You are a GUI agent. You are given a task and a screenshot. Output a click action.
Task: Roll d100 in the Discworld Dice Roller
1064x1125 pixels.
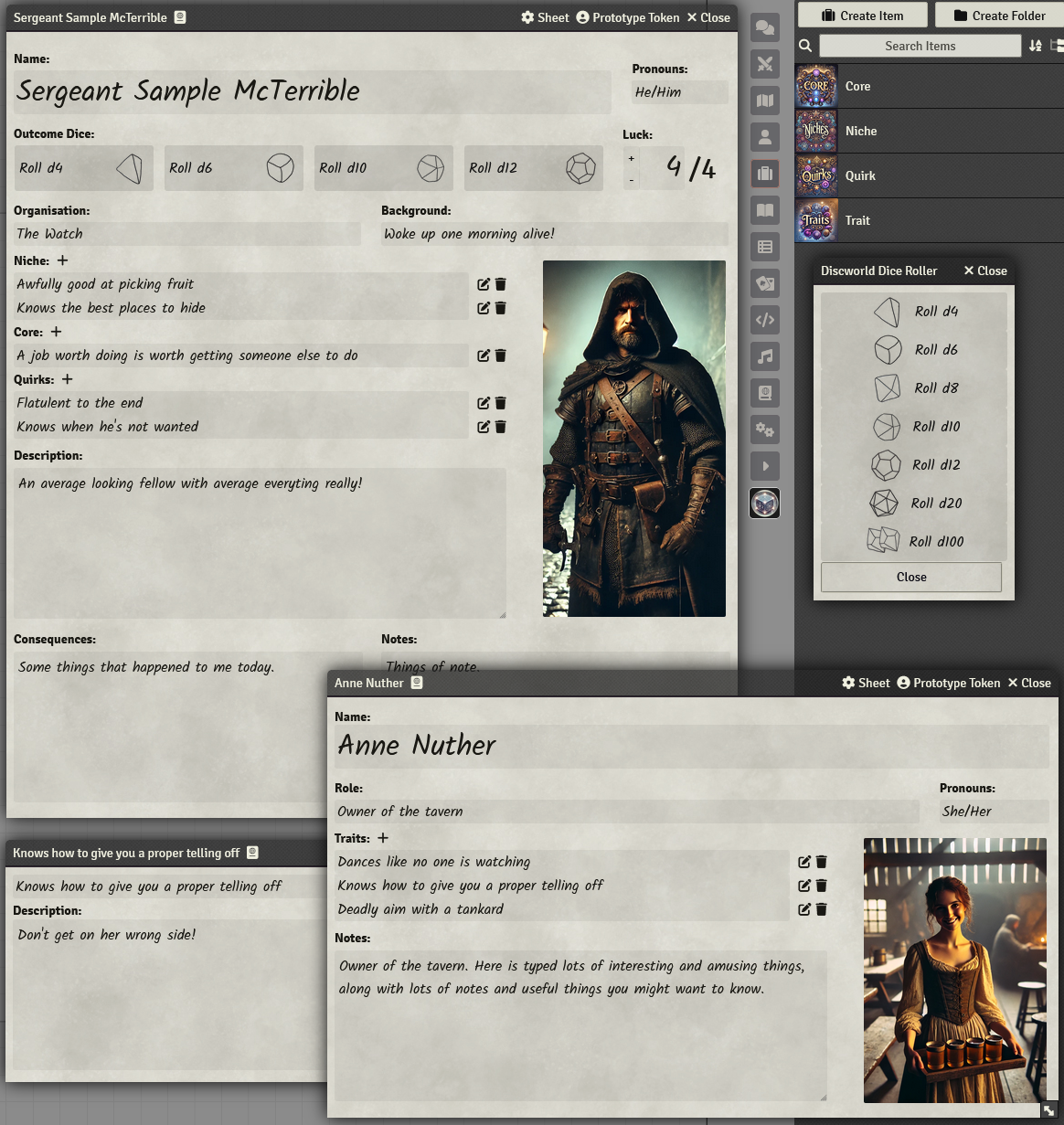[x=914, y=542]
